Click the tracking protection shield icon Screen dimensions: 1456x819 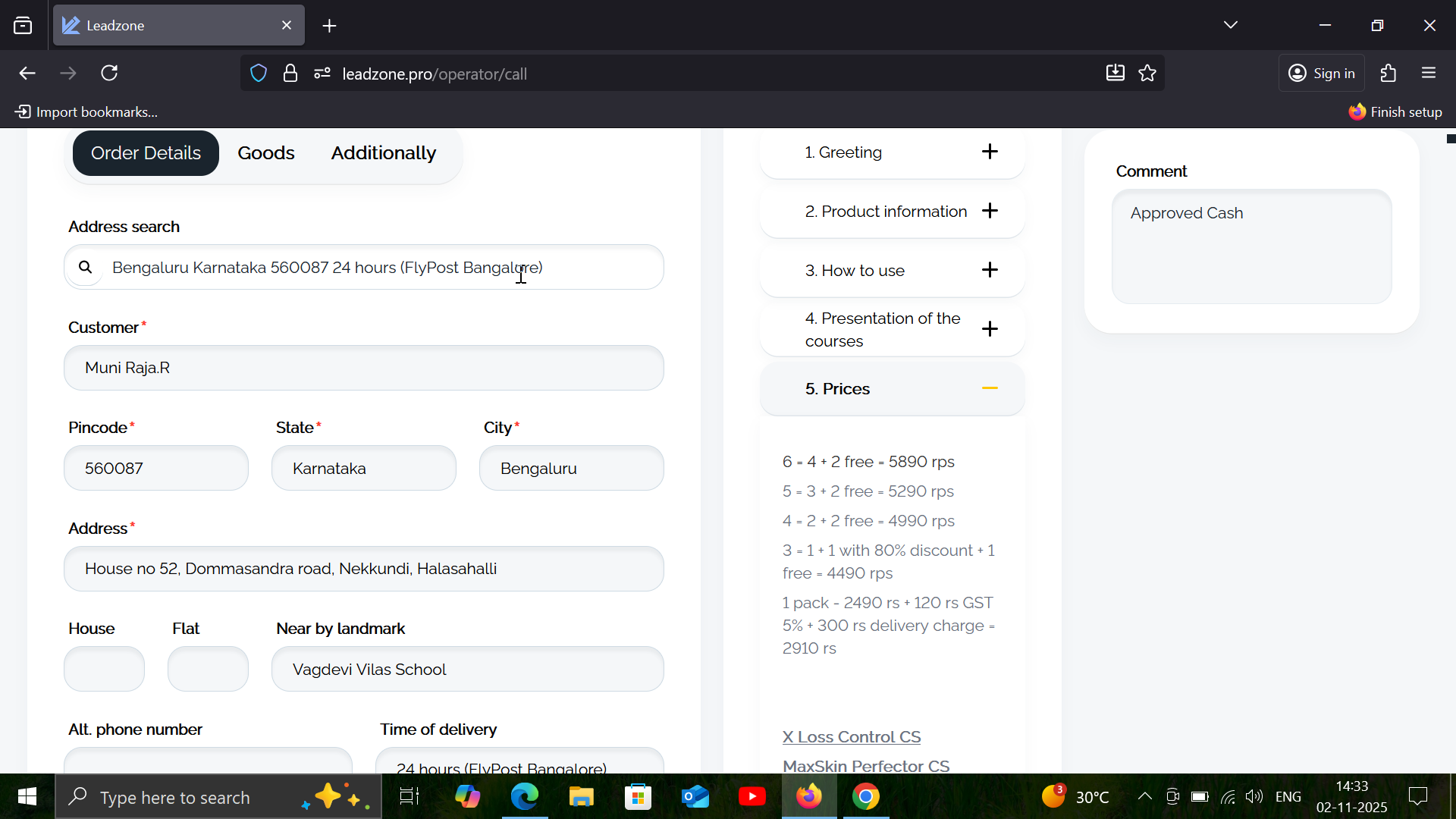point(259,74)
